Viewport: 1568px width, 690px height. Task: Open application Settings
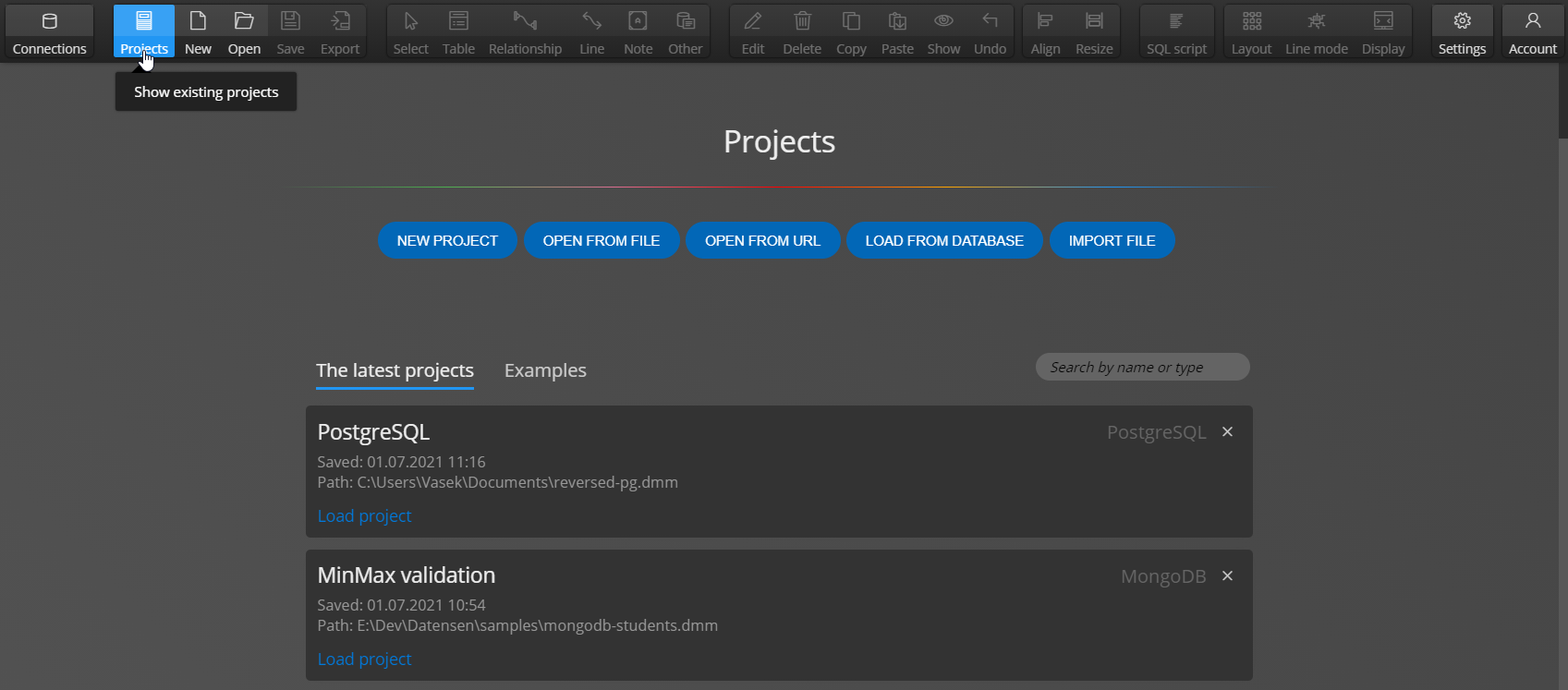[x=1462, y=32]
